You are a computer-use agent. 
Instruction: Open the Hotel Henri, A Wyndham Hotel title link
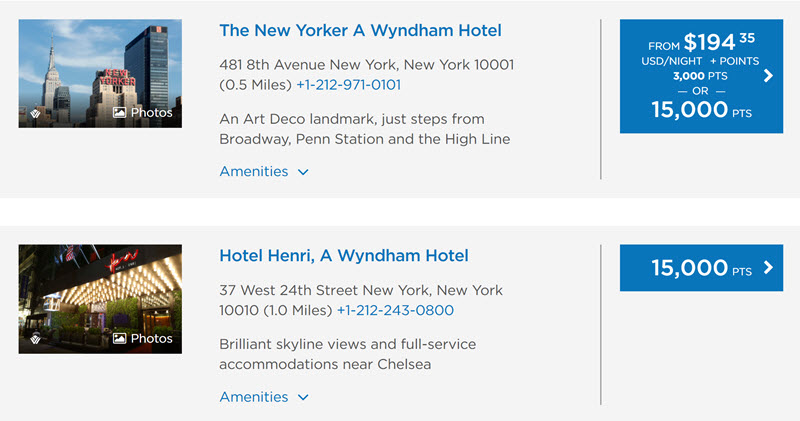pos(344,255)
